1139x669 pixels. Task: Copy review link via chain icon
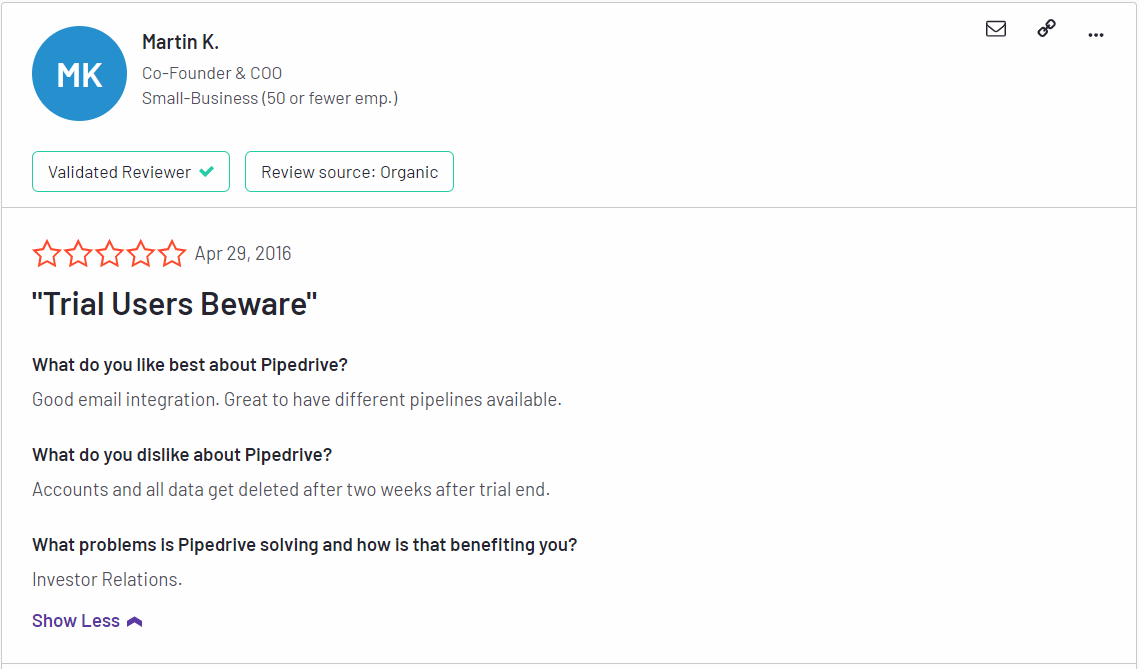point(1046,28)
